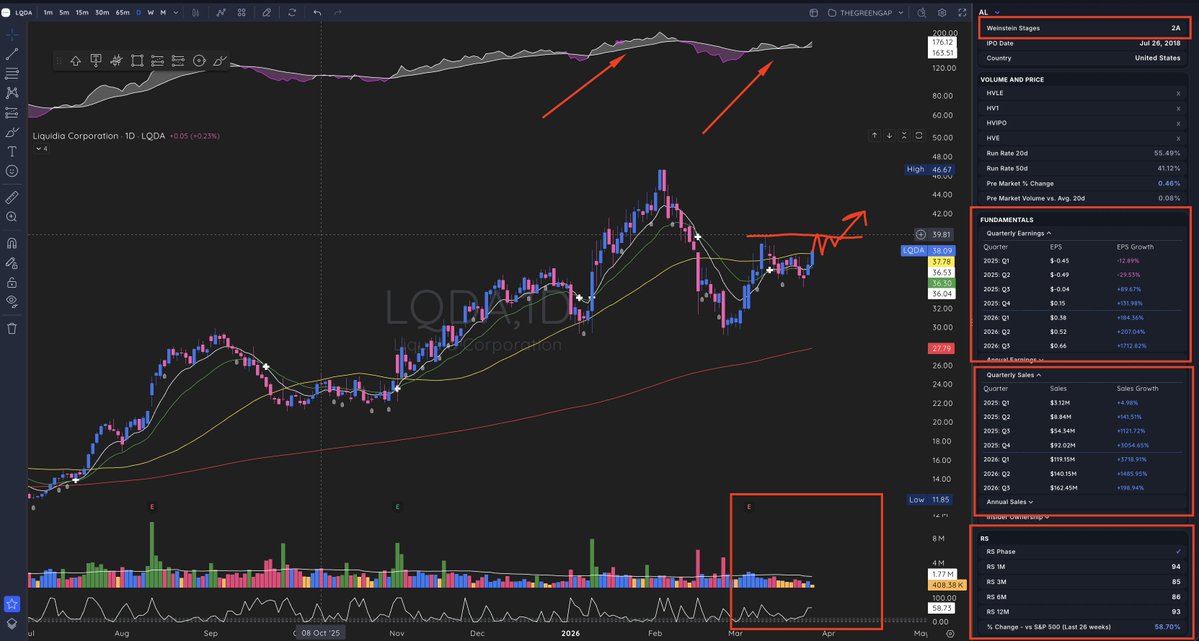1199x641 pixels.
Task: Toggle hide all drawings eye icon
Action: [x=12, y=301]
